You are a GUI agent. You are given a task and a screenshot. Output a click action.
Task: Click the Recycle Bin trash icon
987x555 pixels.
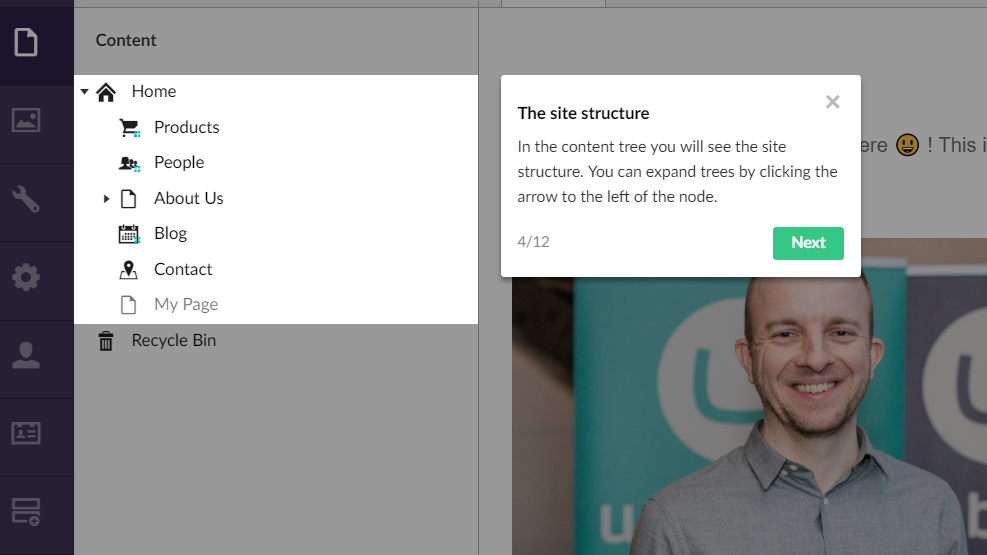(106, 341)
